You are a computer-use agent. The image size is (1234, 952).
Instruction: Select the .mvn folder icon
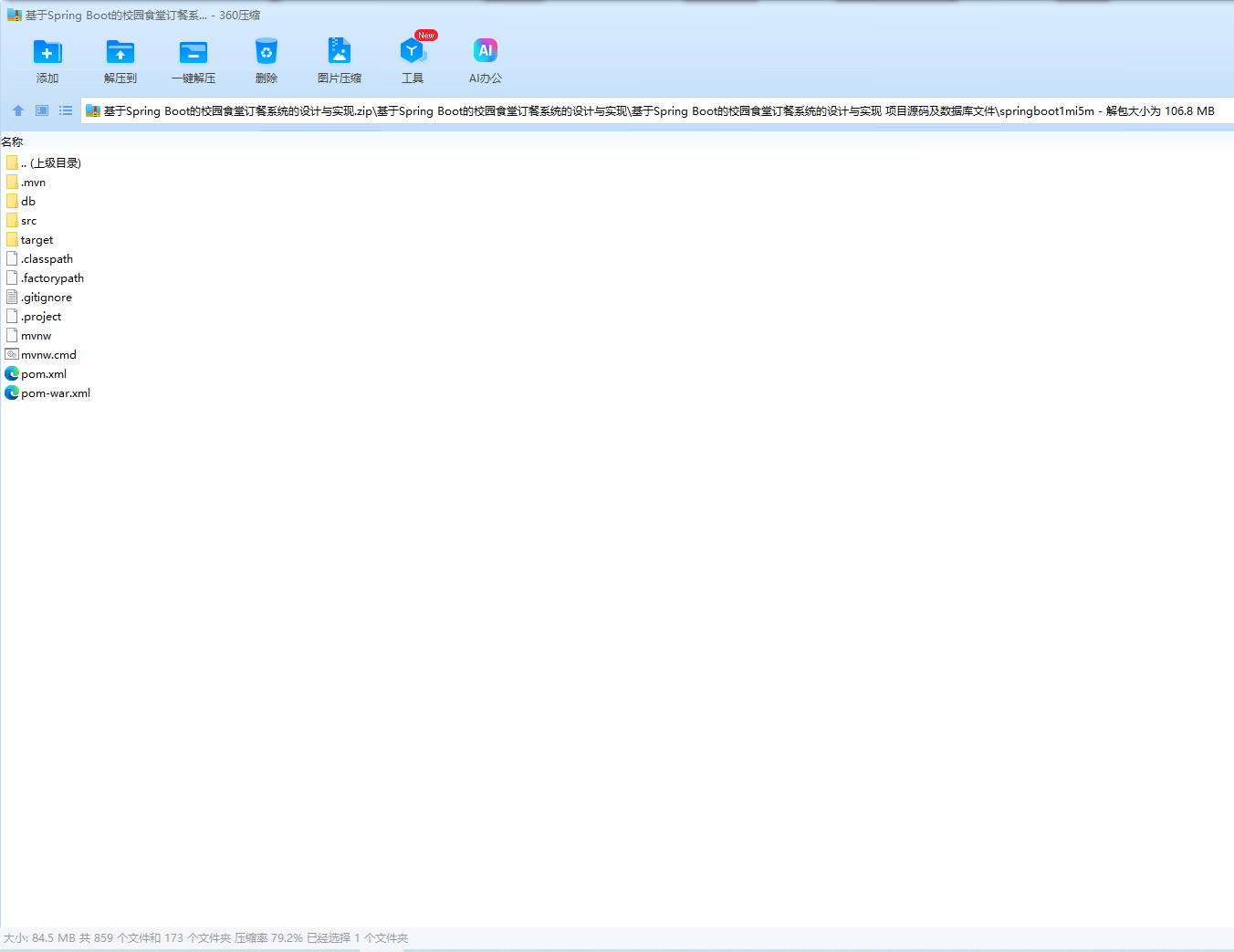click(12, 182)
